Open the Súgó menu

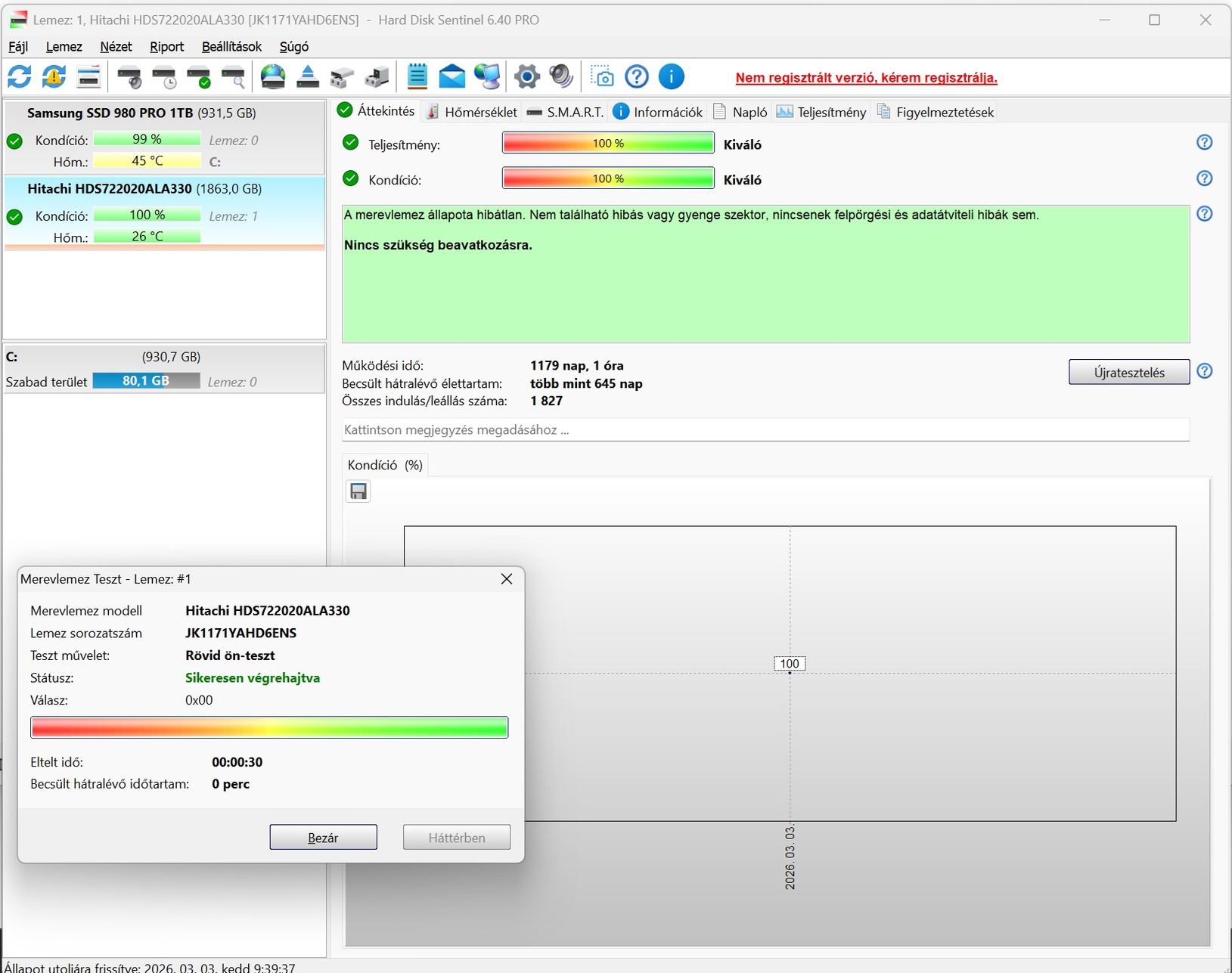pos(294,47)
